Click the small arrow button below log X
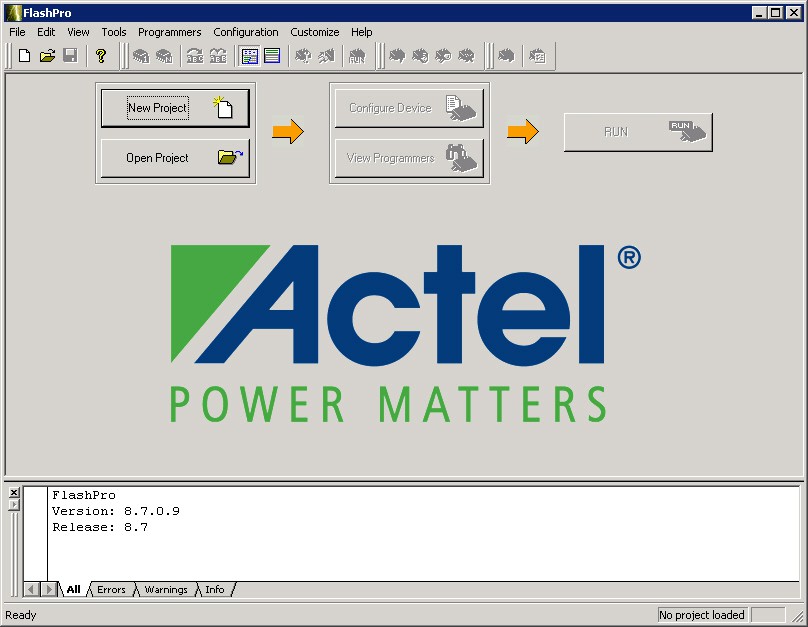The image size is (808, 627). pos(14,504)
